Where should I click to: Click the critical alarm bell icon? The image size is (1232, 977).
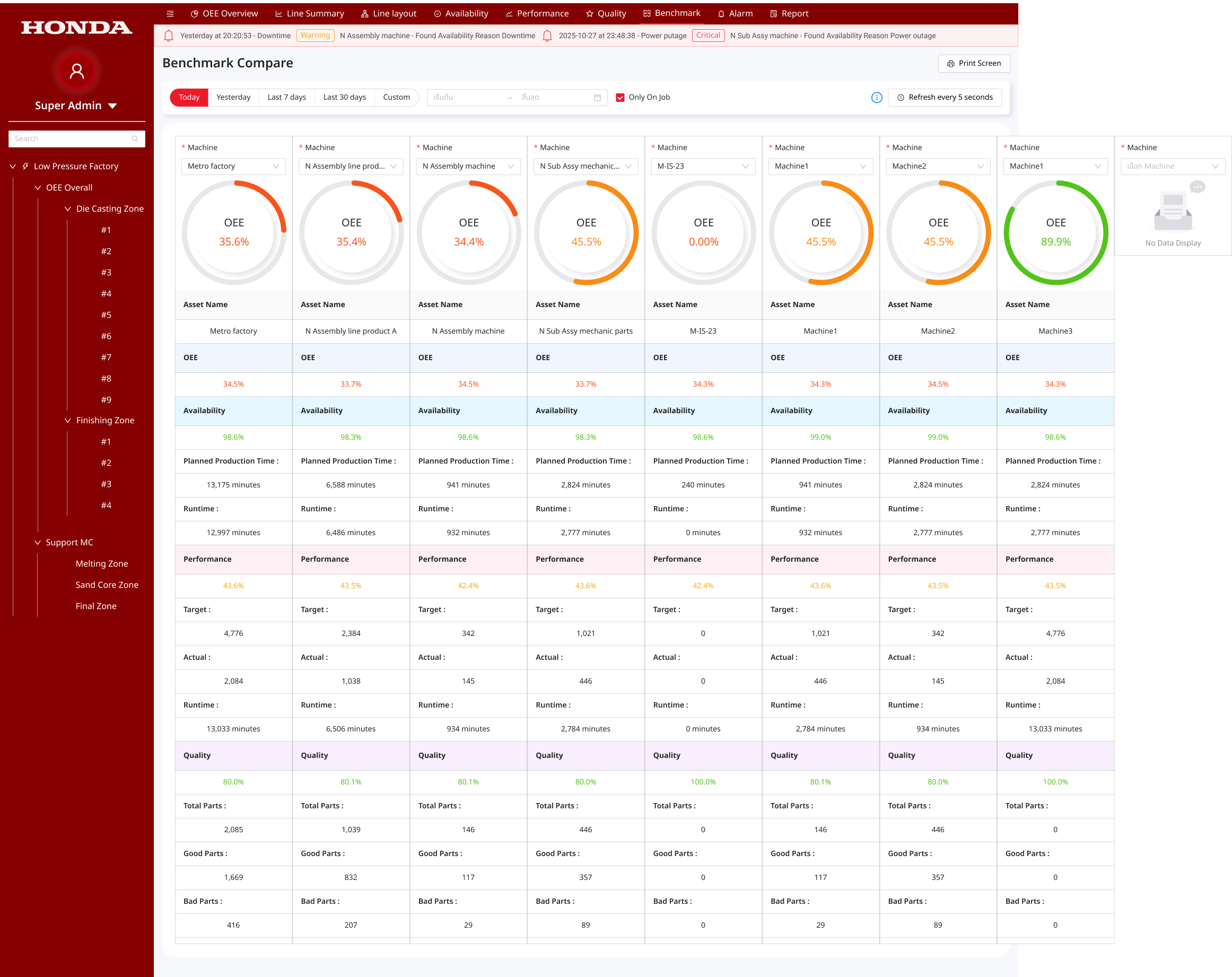[x=547, y=36]
